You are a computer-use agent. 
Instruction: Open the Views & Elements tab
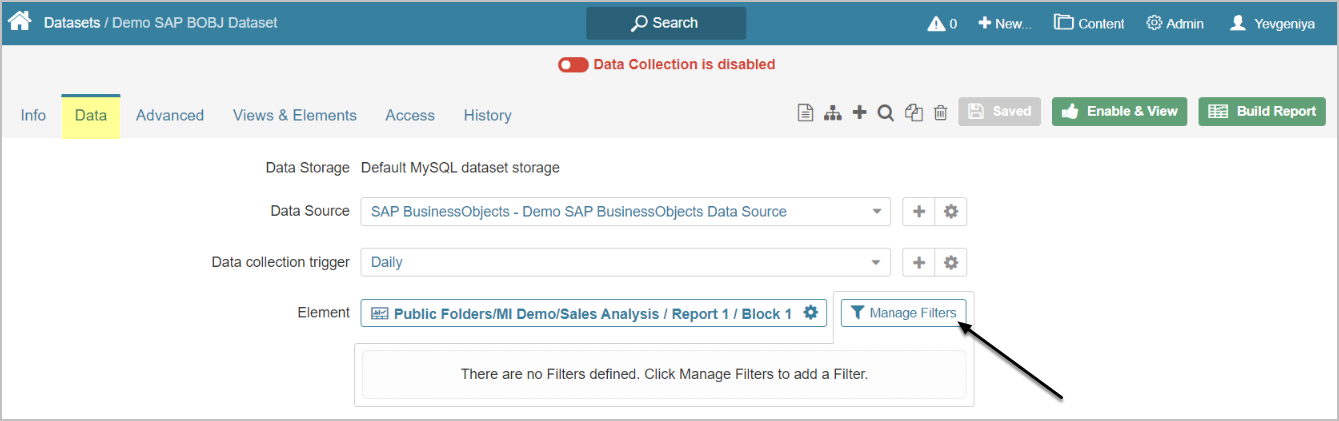point(295,116)
